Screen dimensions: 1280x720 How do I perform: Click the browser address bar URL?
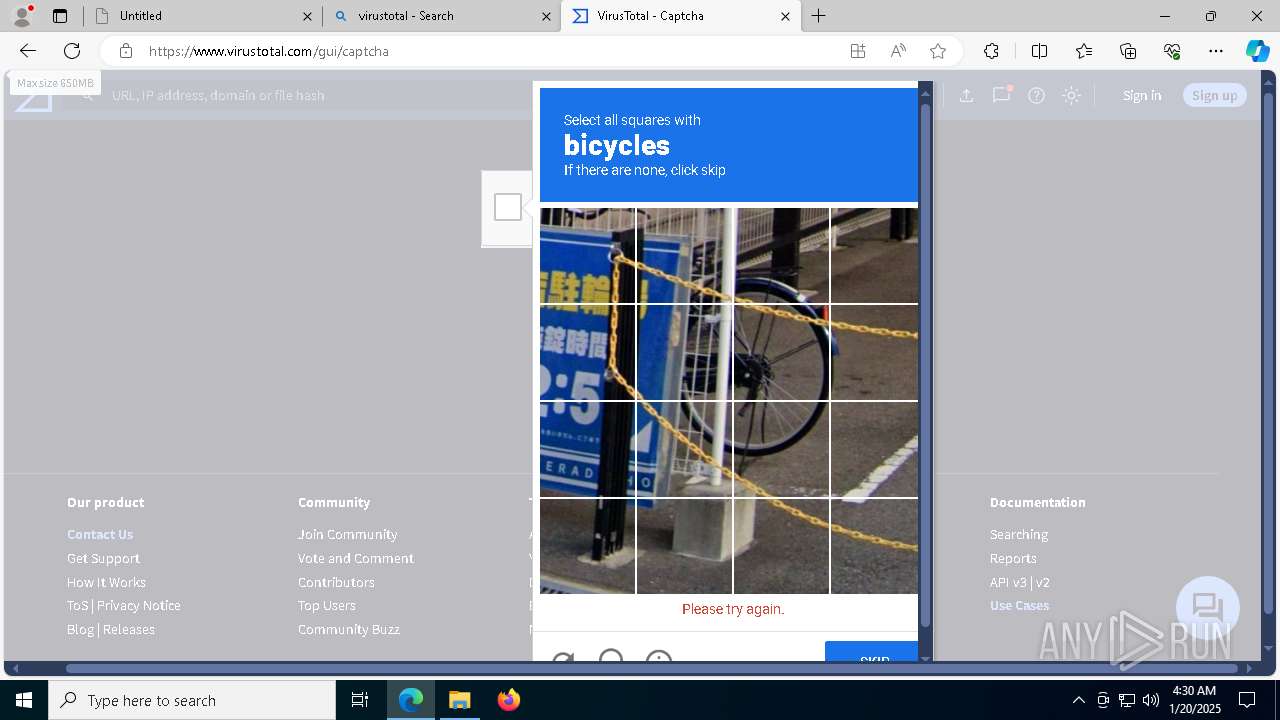[268, 51]
